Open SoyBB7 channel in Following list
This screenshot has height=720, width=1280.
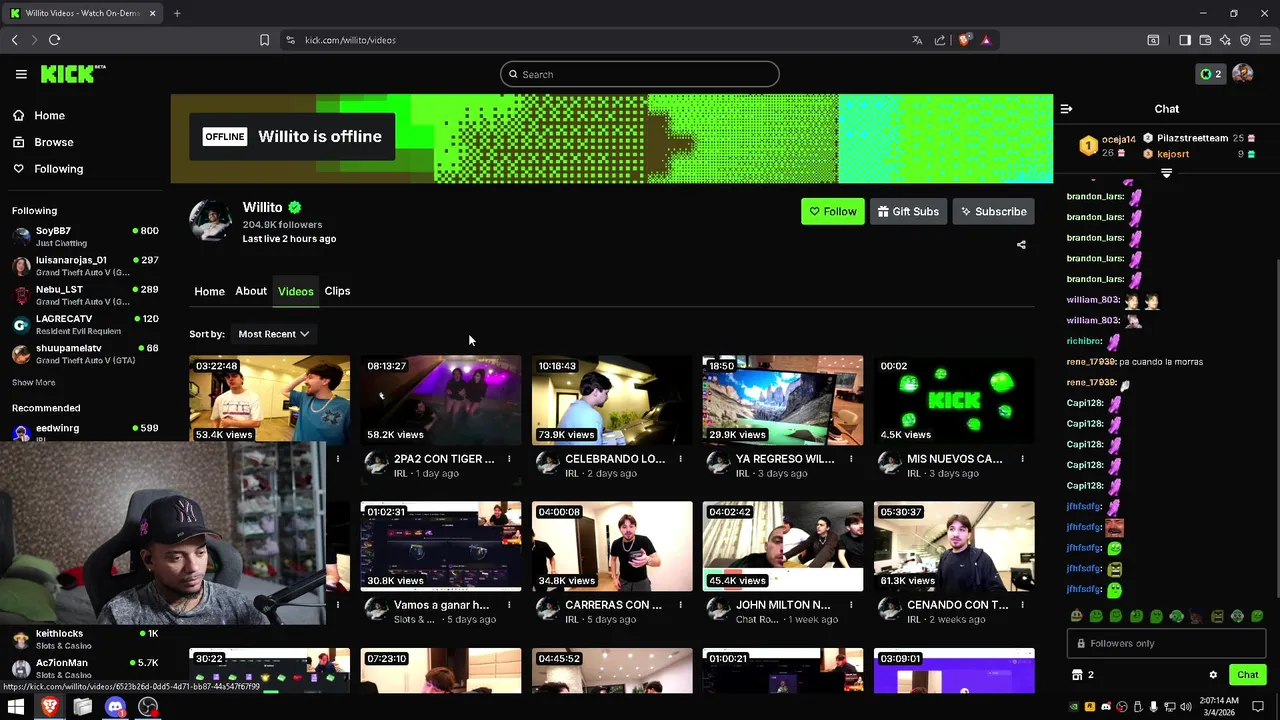(x=85, y=236)
